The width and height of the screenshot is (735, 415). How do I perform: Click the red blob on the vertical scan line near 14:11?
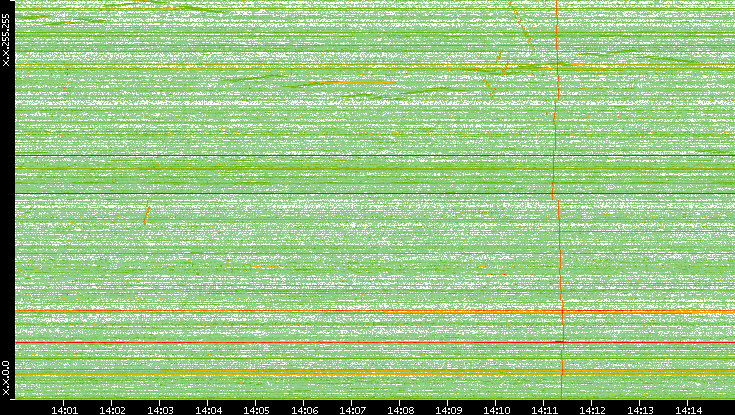[x=559, y=342]
